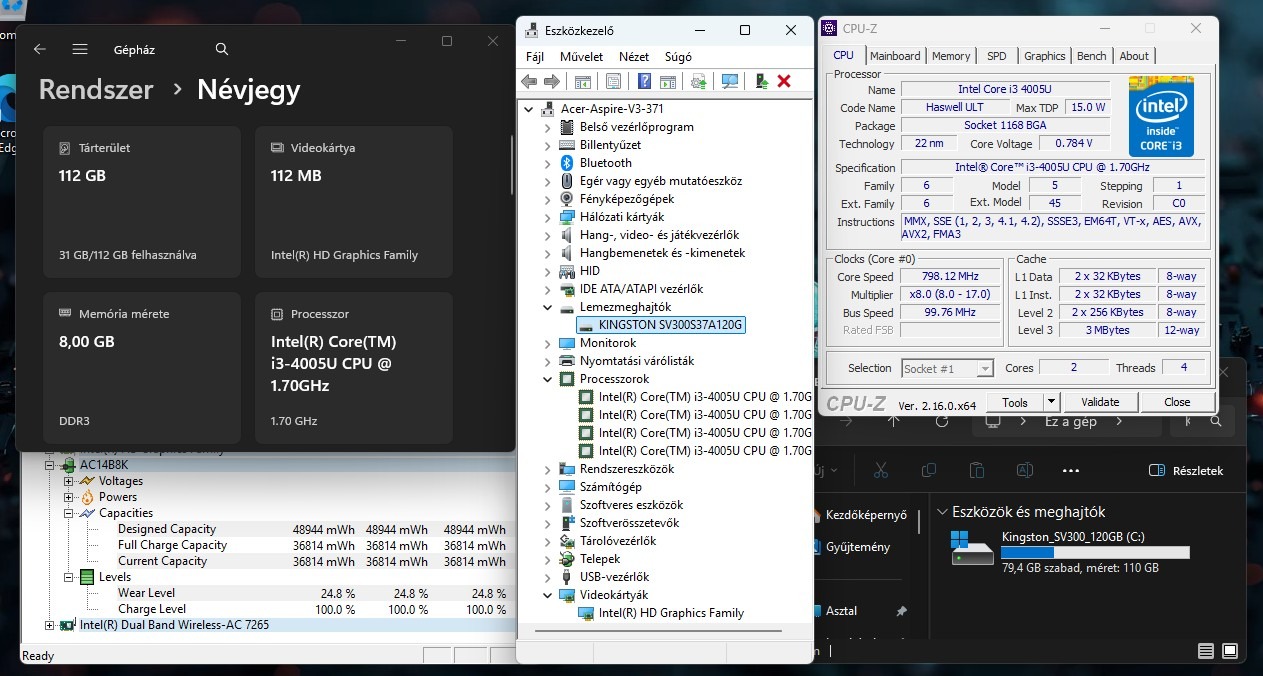Click the Processzor info card in settings

pos(354,368)
